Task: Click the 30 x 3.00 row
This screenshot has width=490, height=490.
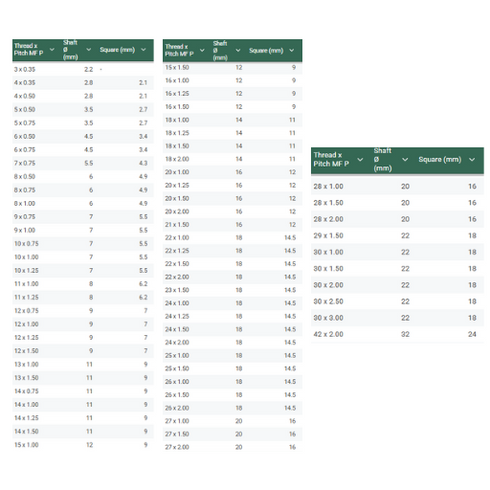Action: [x=397, y=318]
